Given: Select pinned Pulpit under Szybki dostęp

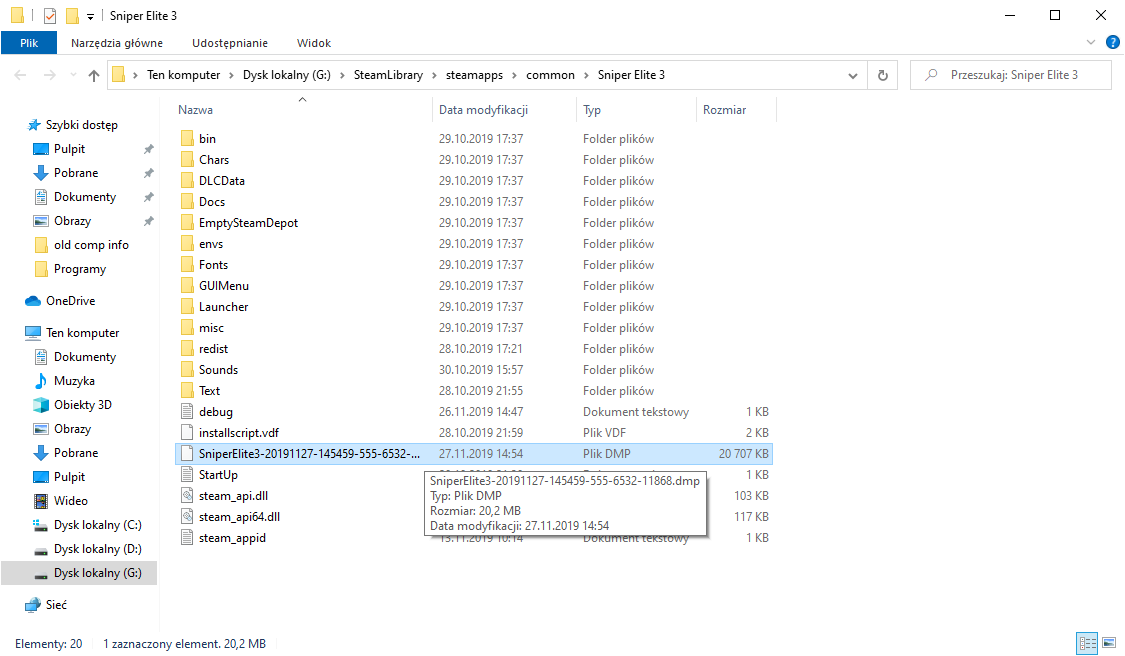Looking at the screenshot, I should point(69,149).
